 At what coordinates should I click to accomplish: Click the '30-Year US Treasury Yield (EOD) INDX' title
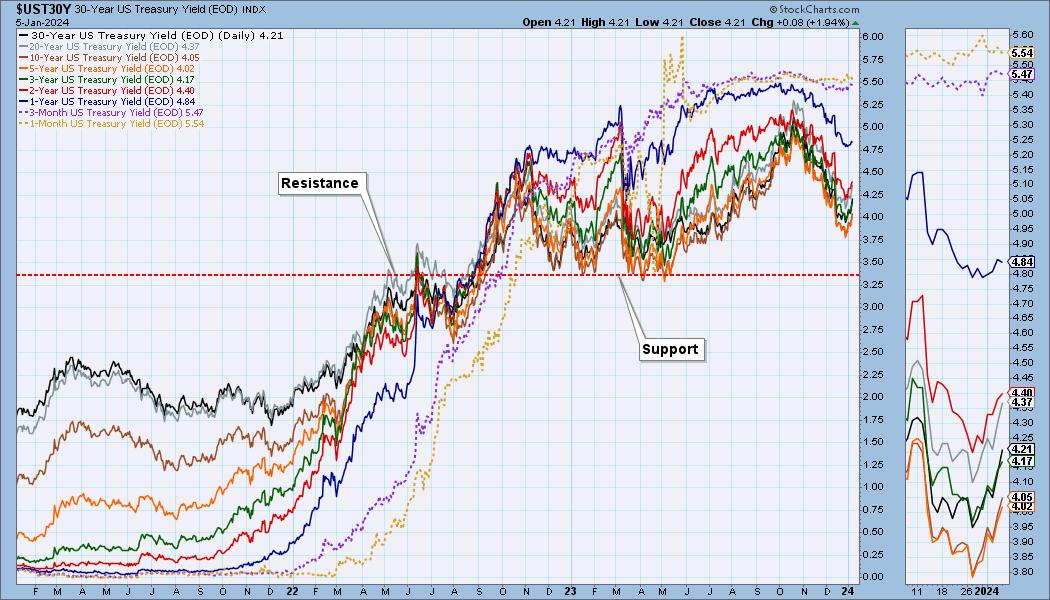point(170,9)
